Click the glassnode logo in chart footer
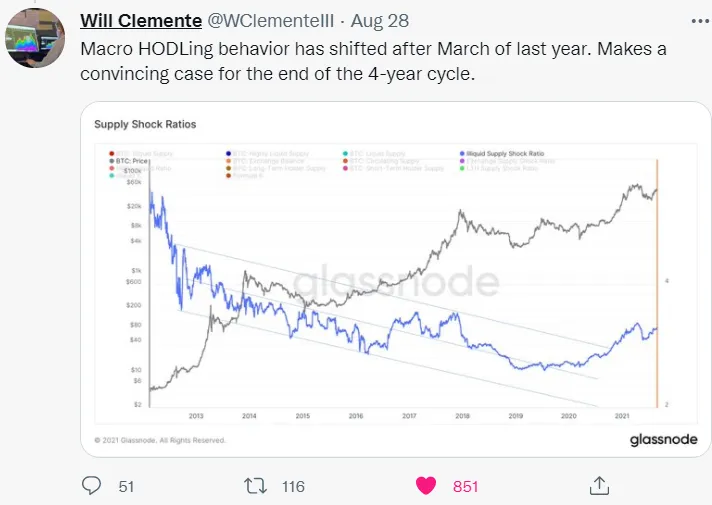 pos(663,439)
